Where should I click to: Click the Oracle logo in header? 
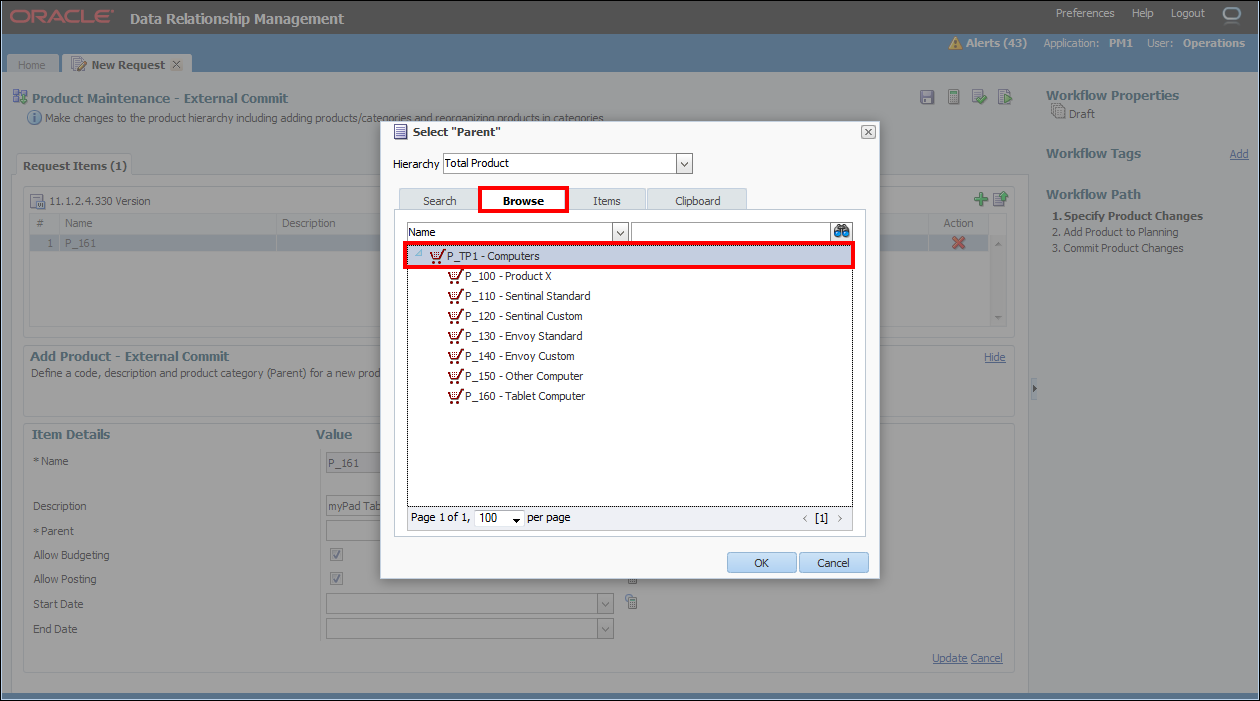coord(63,18)
